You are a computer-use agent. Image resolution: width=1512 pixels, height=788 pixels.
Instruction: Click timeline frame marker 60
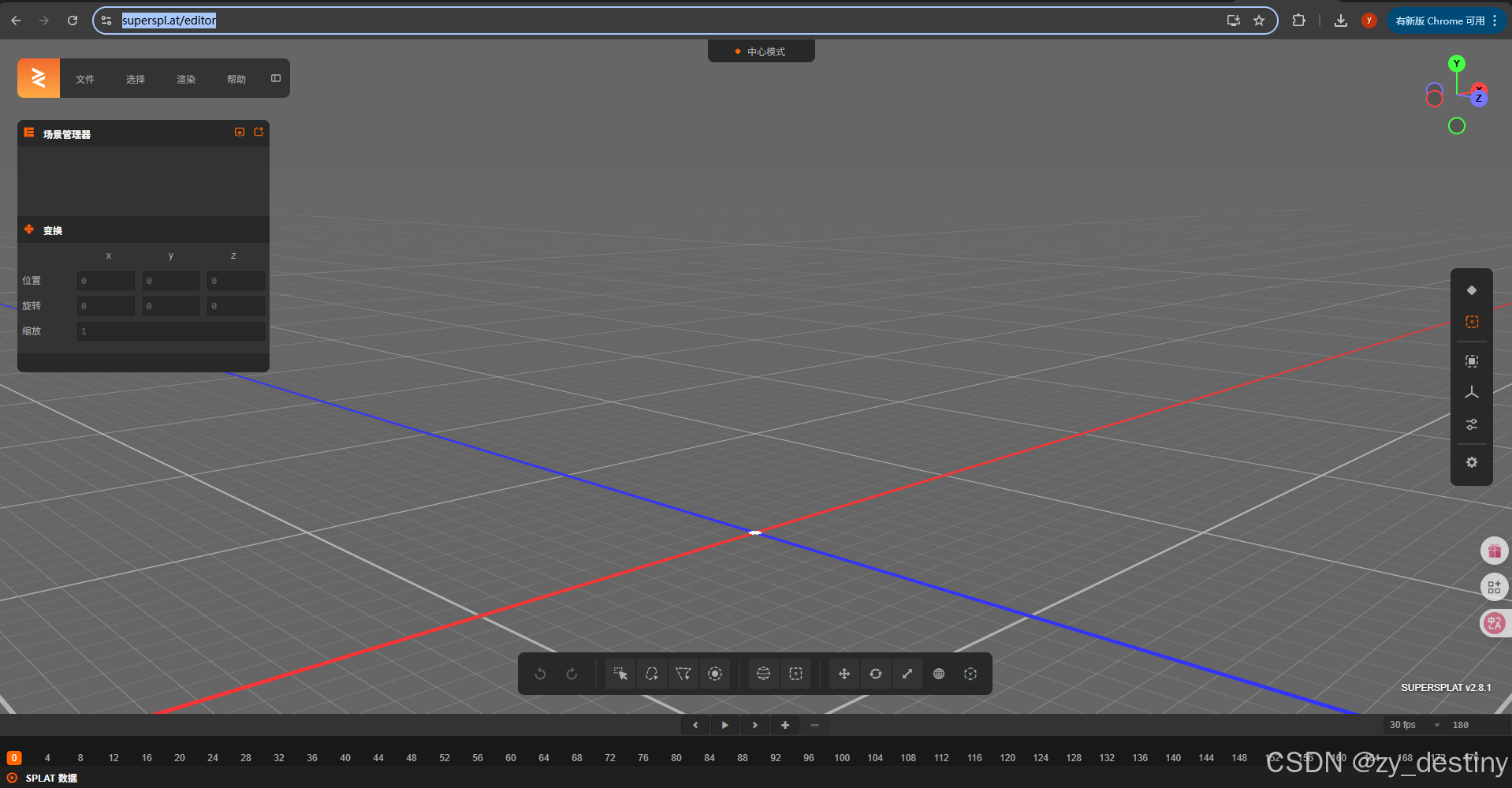coord(511,758)
